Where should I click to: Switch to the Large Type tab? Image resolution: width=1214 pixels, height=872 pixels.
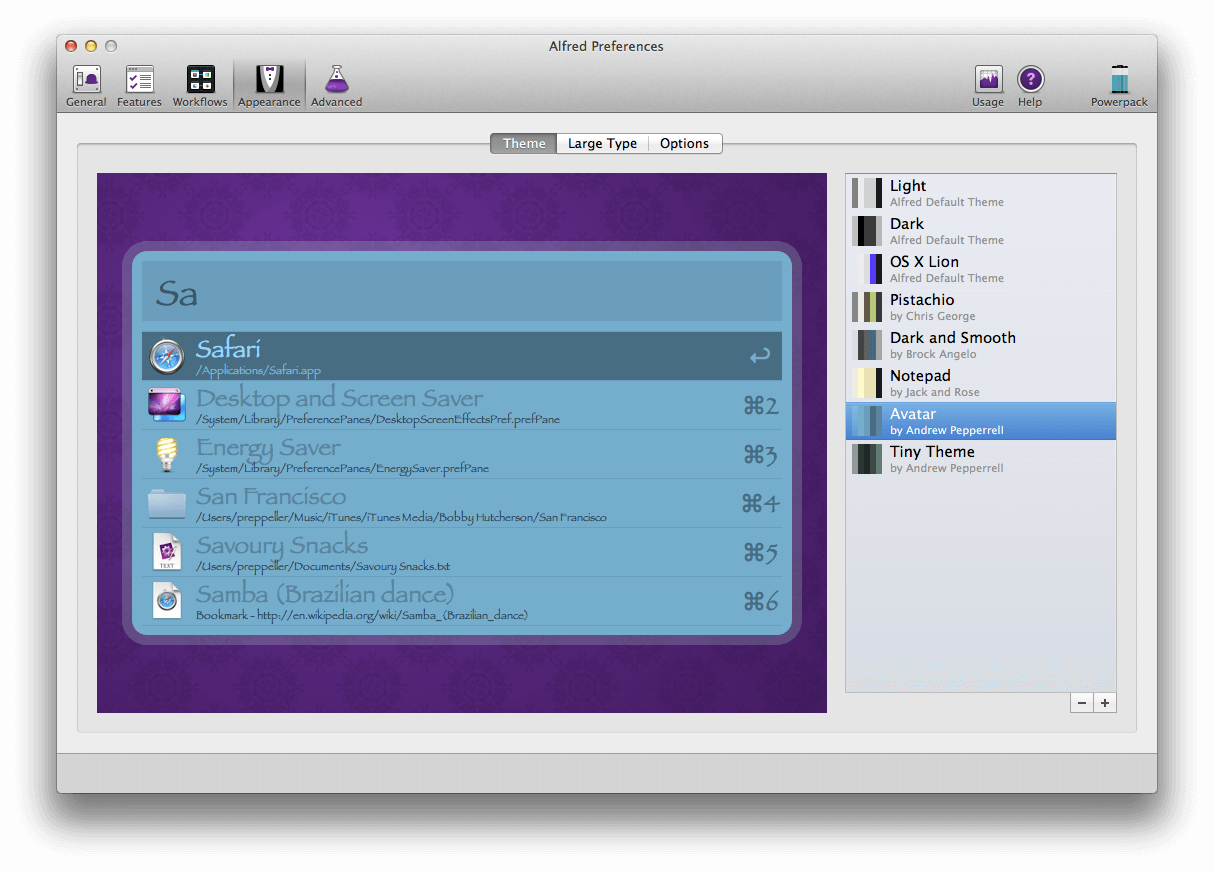tap(602, 143)
